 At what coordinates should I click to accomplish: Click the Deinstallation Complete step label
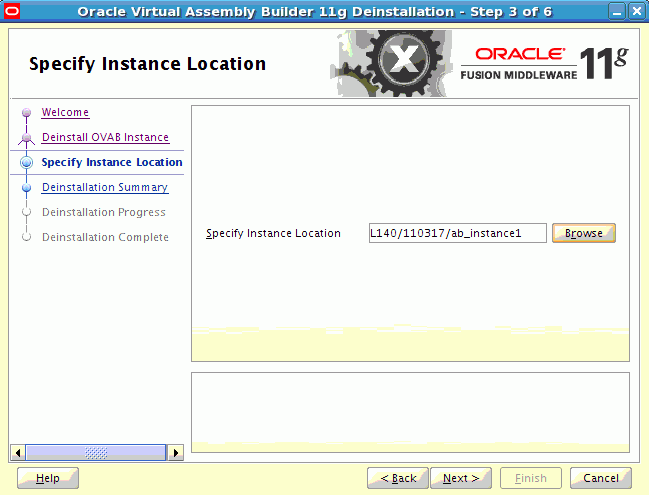click(x=106, y=237)
